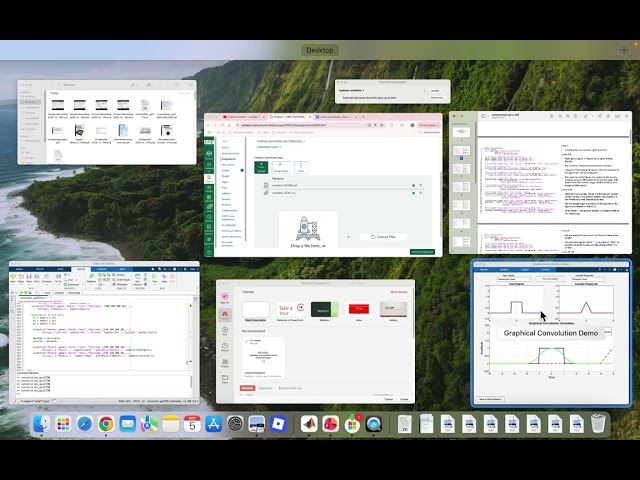Select Recent icon in PowerPoint sidebar
This screenshot has width=640, height=480.
(x=225, y=347)
